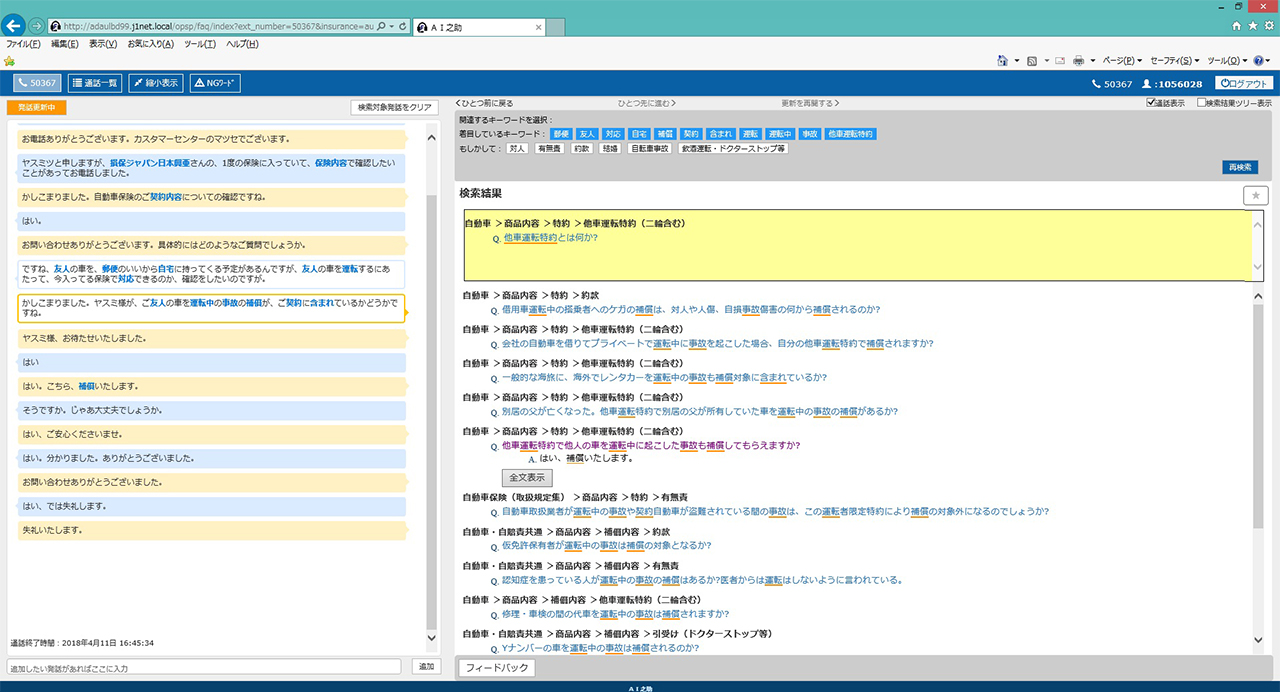Click the browser forward arrow

pyautogui.click(x=37, y=25)
